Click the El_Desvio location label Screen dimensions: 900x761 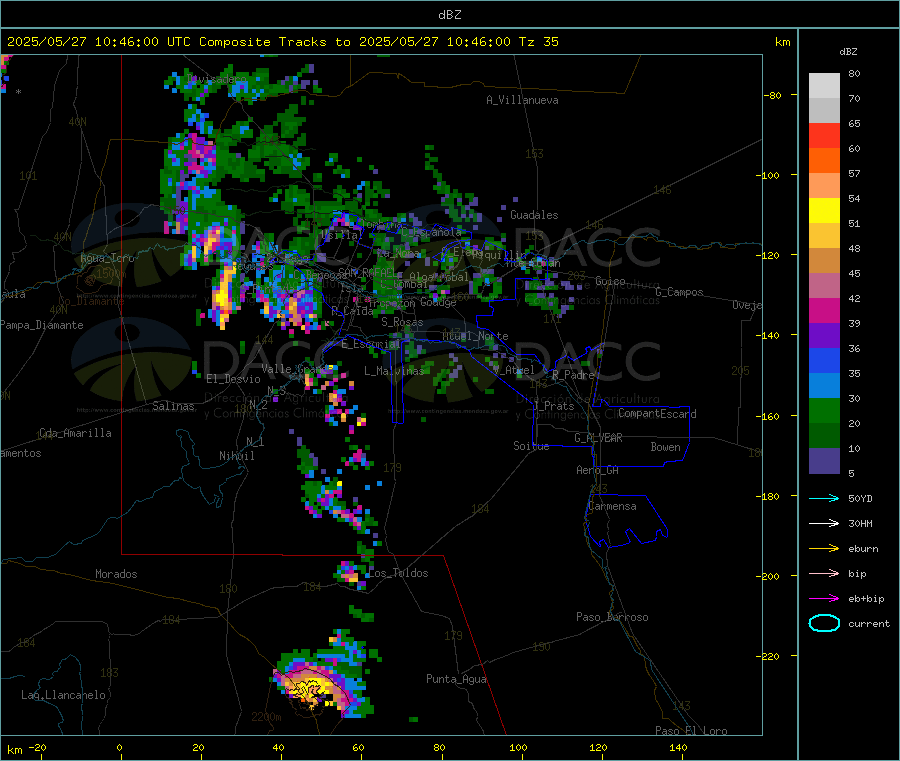pyautogui.click(x=234, y=379)
